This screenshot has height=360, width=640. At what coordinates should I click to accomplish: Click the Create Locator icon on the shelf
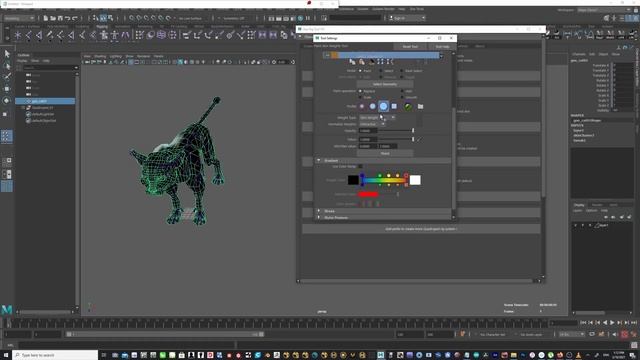pyautogui.click(x=18, y=36)
